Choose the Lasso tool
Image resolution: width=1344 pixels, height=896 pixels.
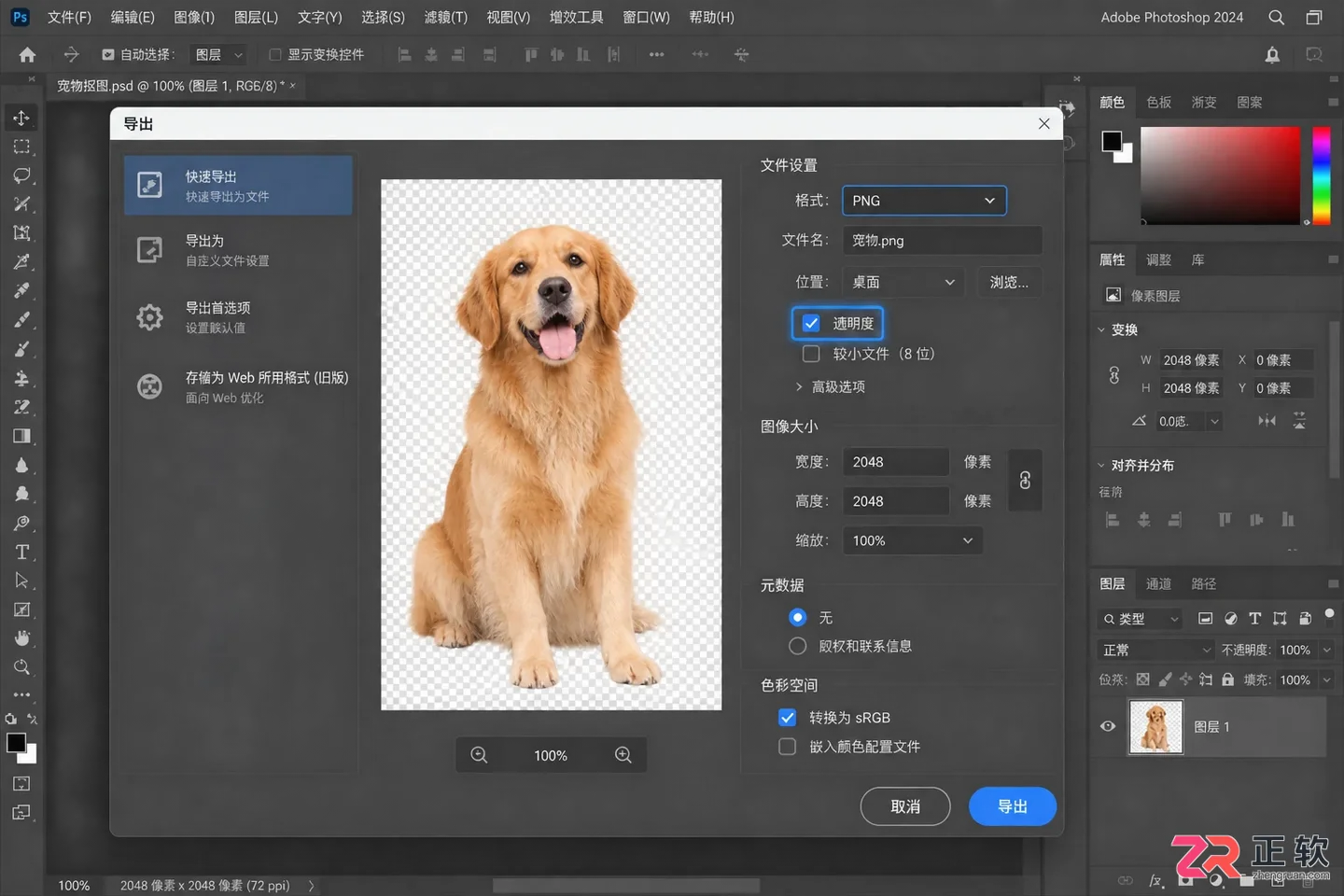click(x=21, y=175)
